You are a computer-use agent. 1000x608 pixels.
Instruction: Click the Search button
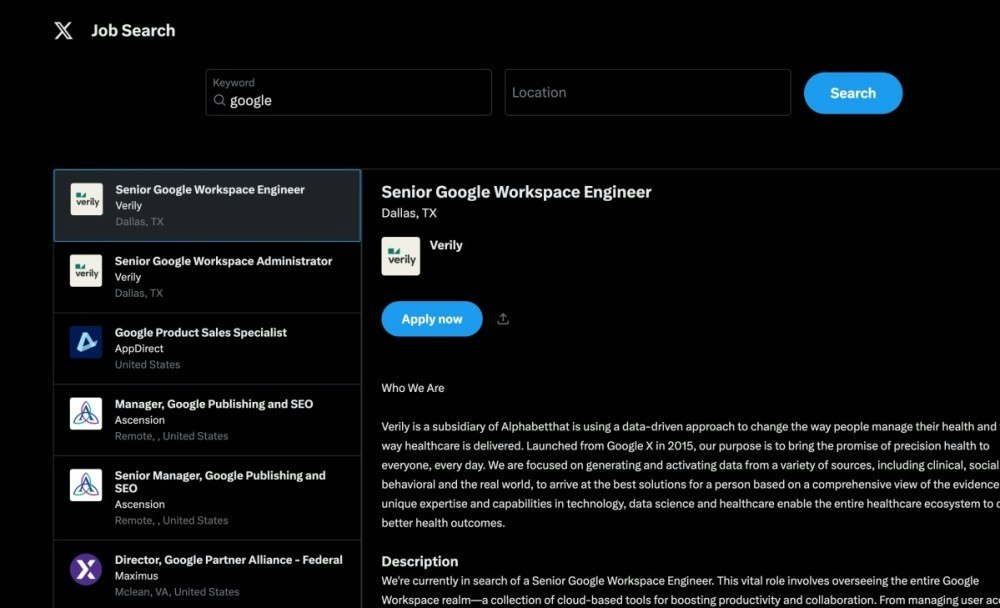(x=853, y=93)
